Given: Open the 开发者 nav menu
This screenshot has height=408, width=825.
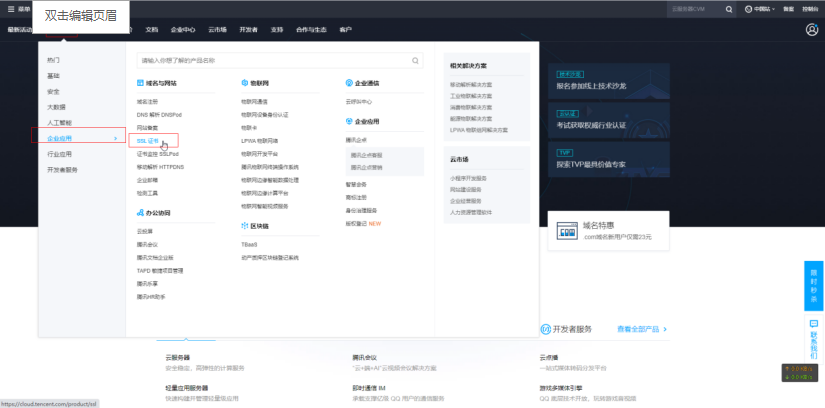Looking at the screenshot, I should point(248,29).
